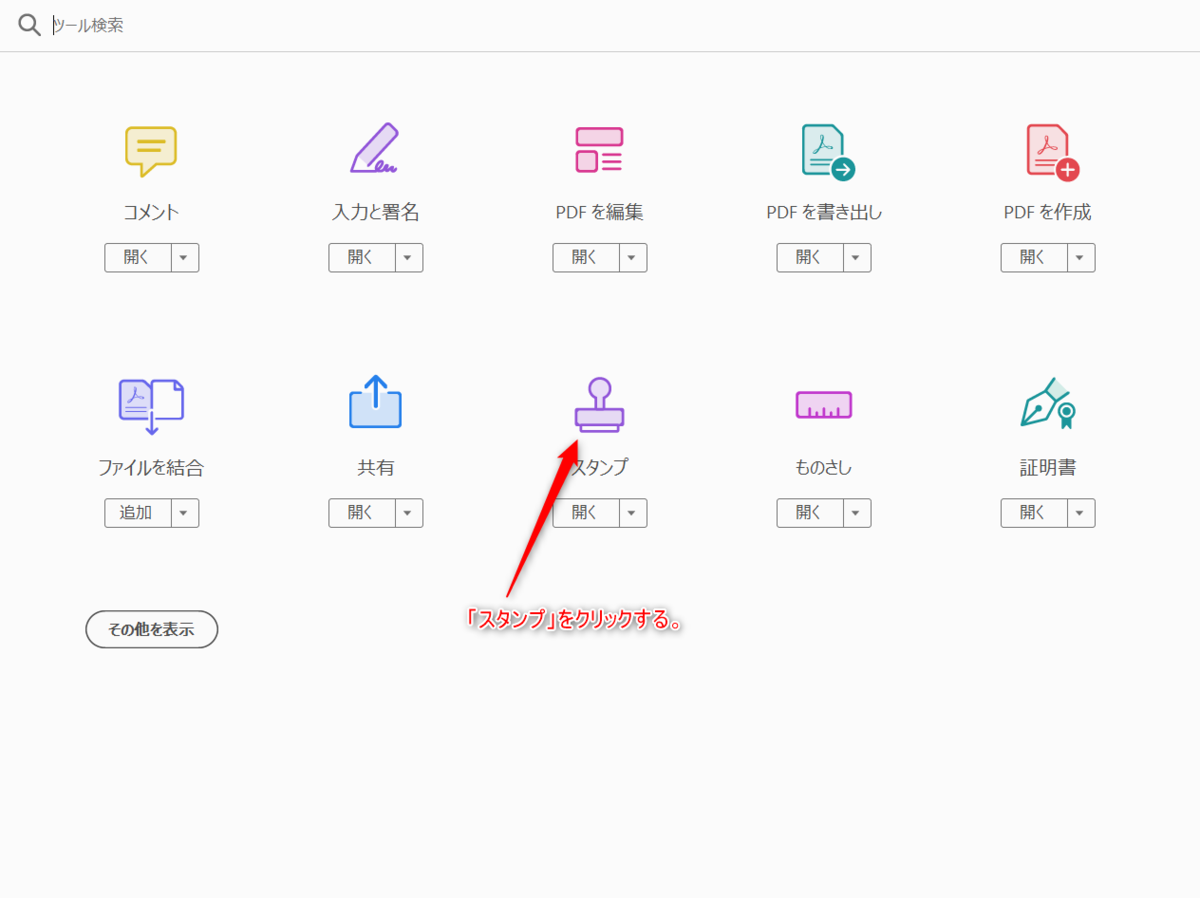Select the Stamp (スタンプ) tool icon
Screen dimensions: 1200x898
600,405
